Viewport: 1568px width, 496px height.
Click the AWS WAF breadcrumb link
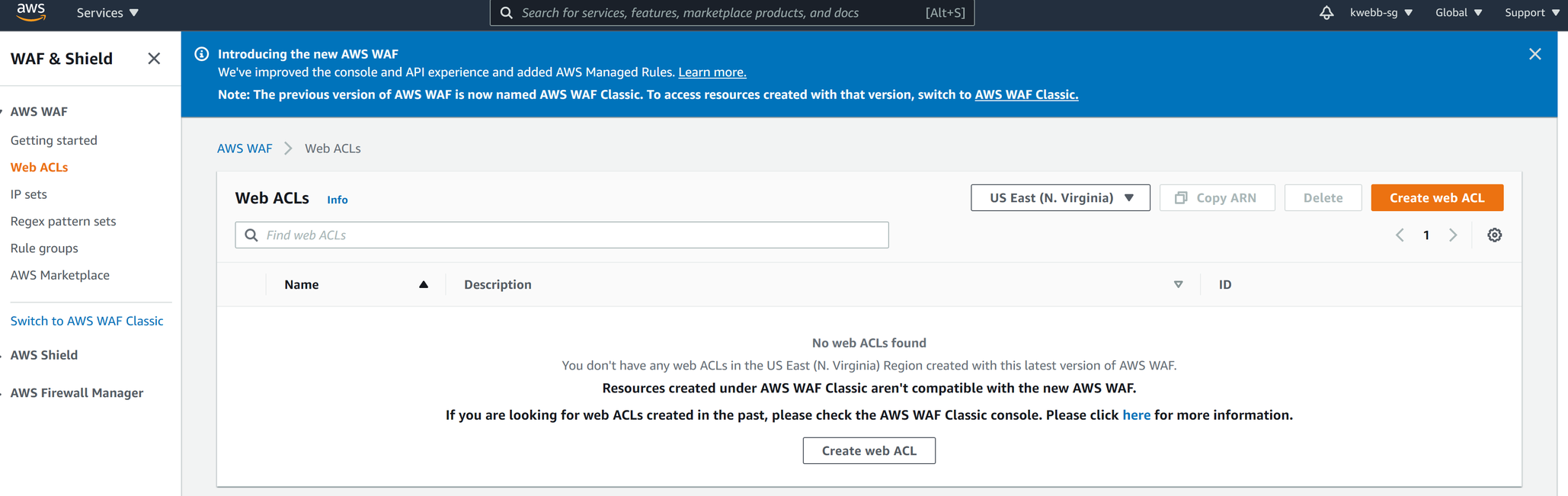point(245,149)
